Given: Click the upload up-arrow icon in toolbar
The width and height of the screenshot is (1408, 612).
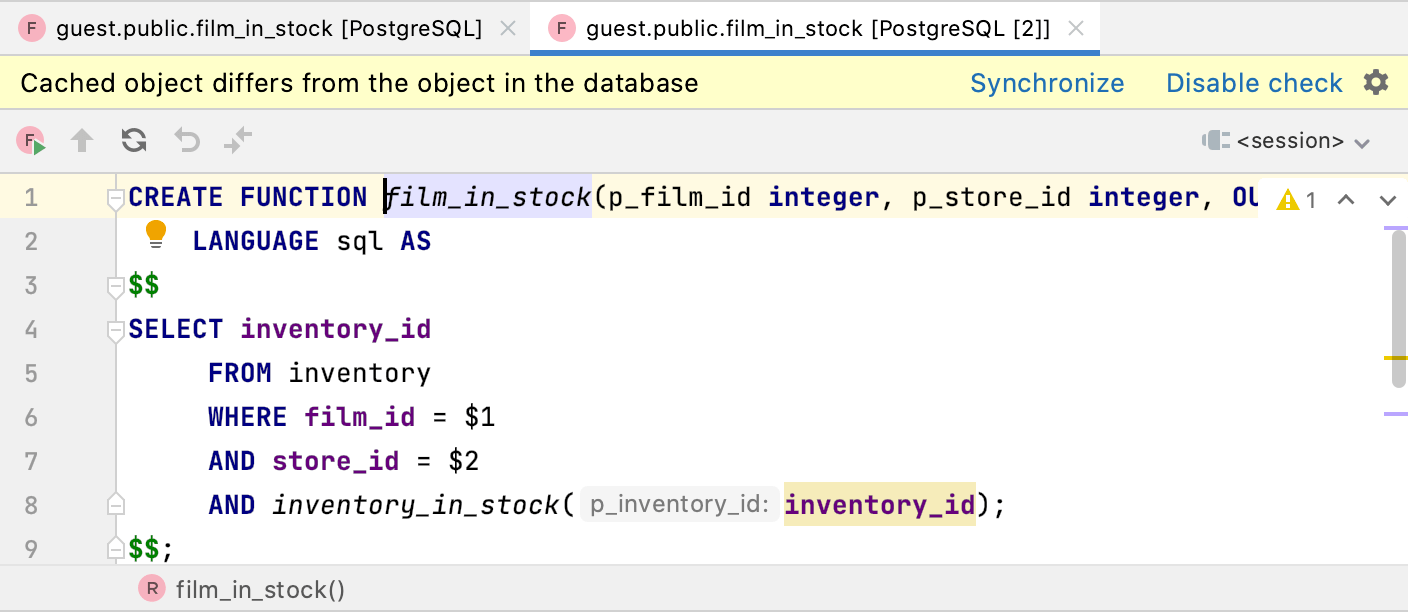Looking at the screenshot, I should pos(81,141).
